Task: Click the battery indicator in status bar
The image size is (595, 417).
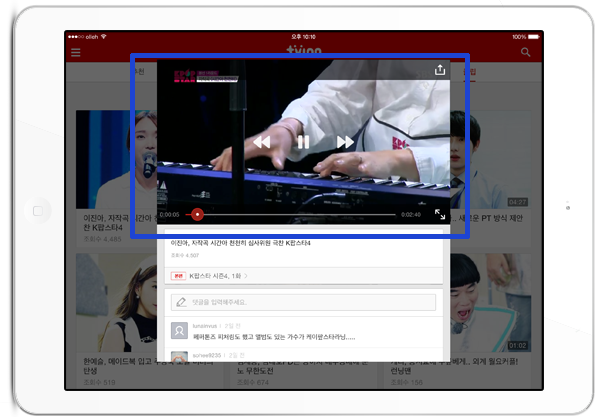Action: point(534,37)
